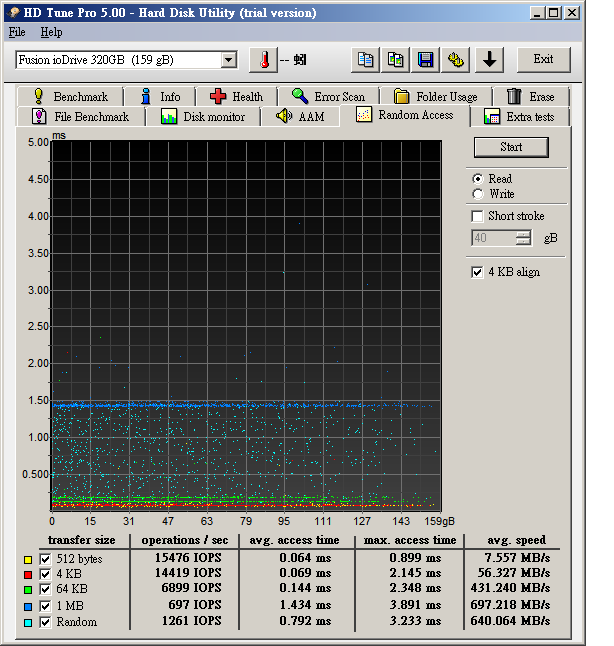Click the Error Scan magnifier icon
Screen dimensions: 614x646
[300, 96]
